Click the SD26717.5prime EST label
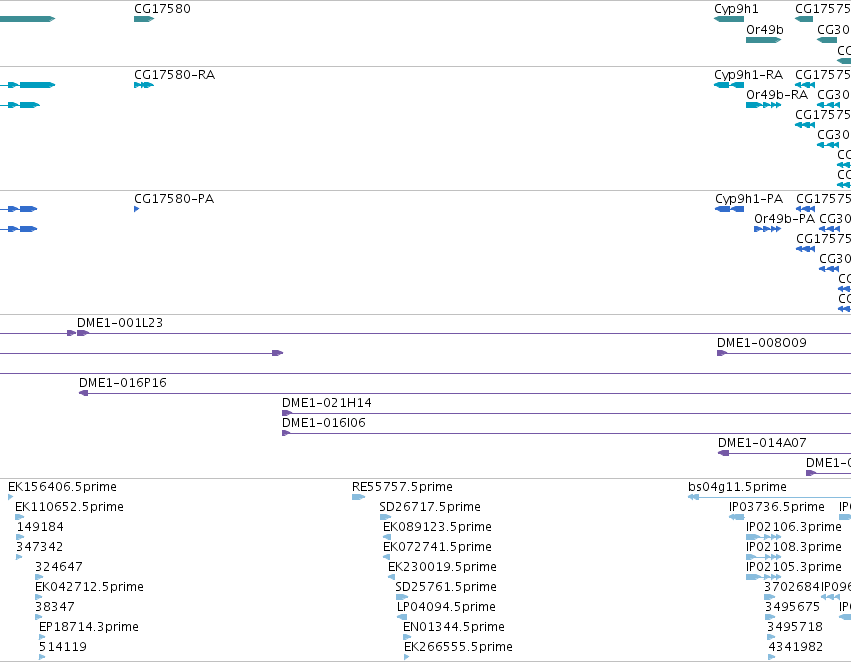The image size is (851, 662). [430, 507]
